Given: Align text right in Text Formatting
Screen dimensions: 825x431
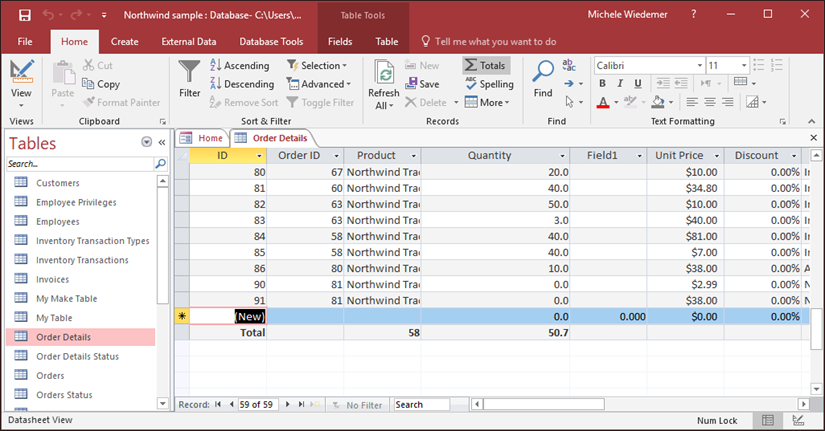Looking at the screenshot, I should [728, 102].
